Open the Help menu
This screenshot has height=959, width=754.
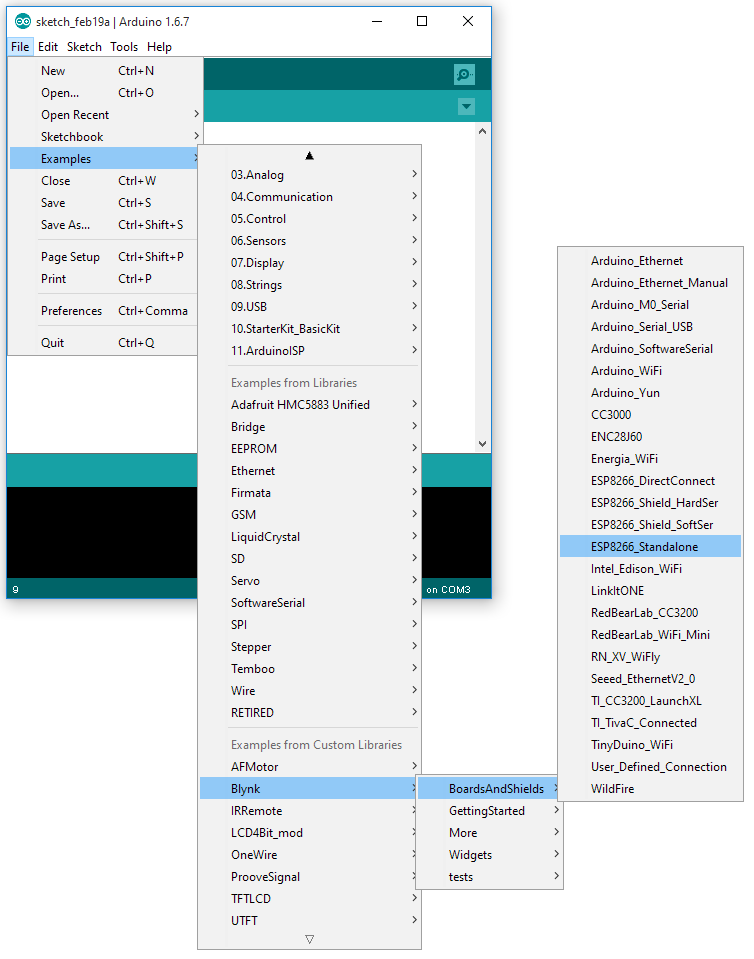click(x=160, y=46)
